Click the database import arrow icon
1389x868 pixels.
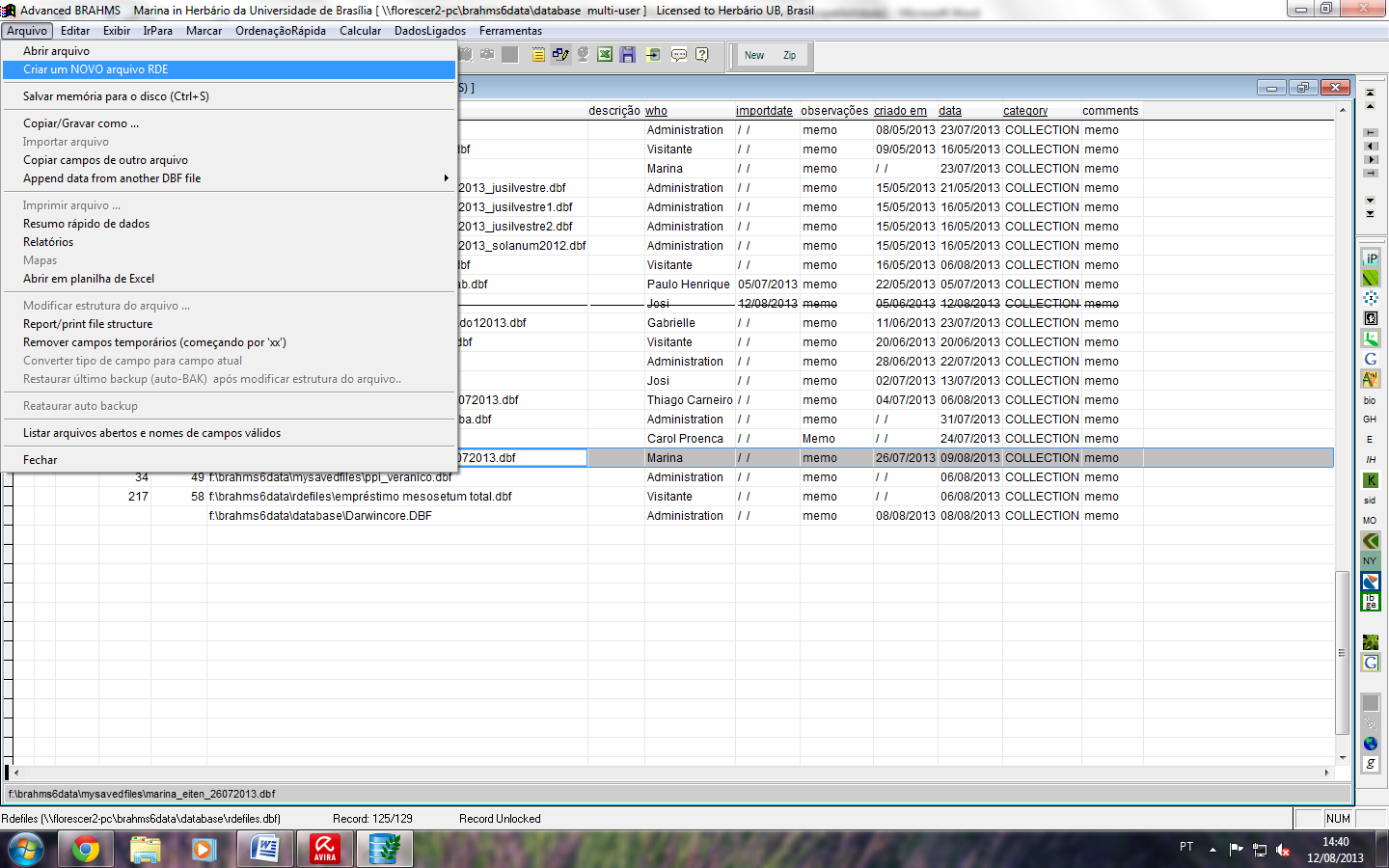653,55
